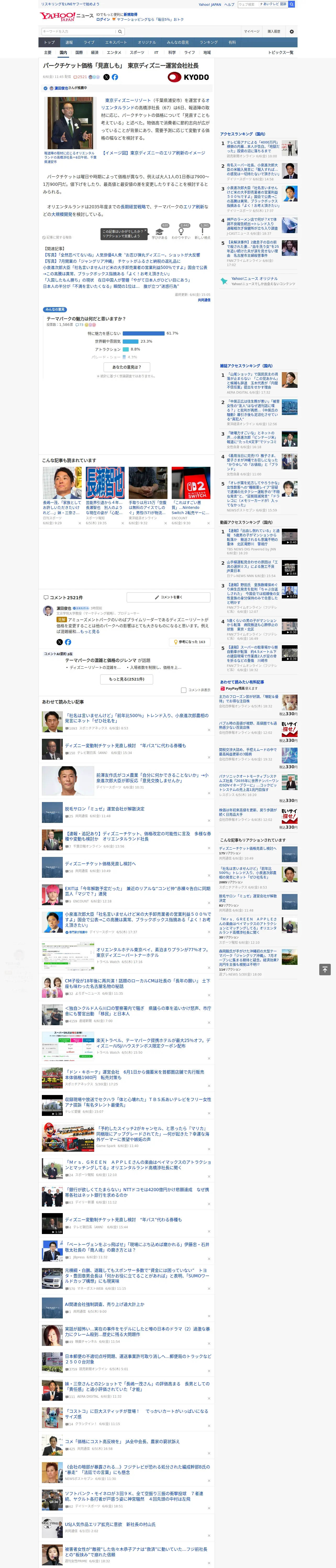Share expert comment on X
Image resolution: width=336 pixels, height=1568 pixels.
point(59,642)
